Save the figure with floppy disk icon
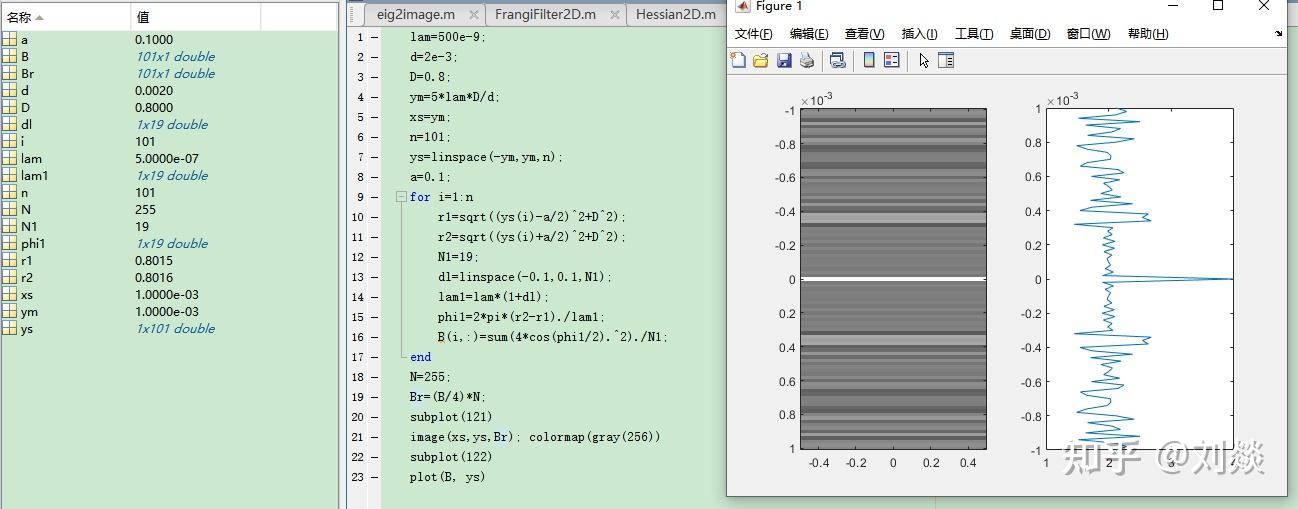 [x=784, y=61]
